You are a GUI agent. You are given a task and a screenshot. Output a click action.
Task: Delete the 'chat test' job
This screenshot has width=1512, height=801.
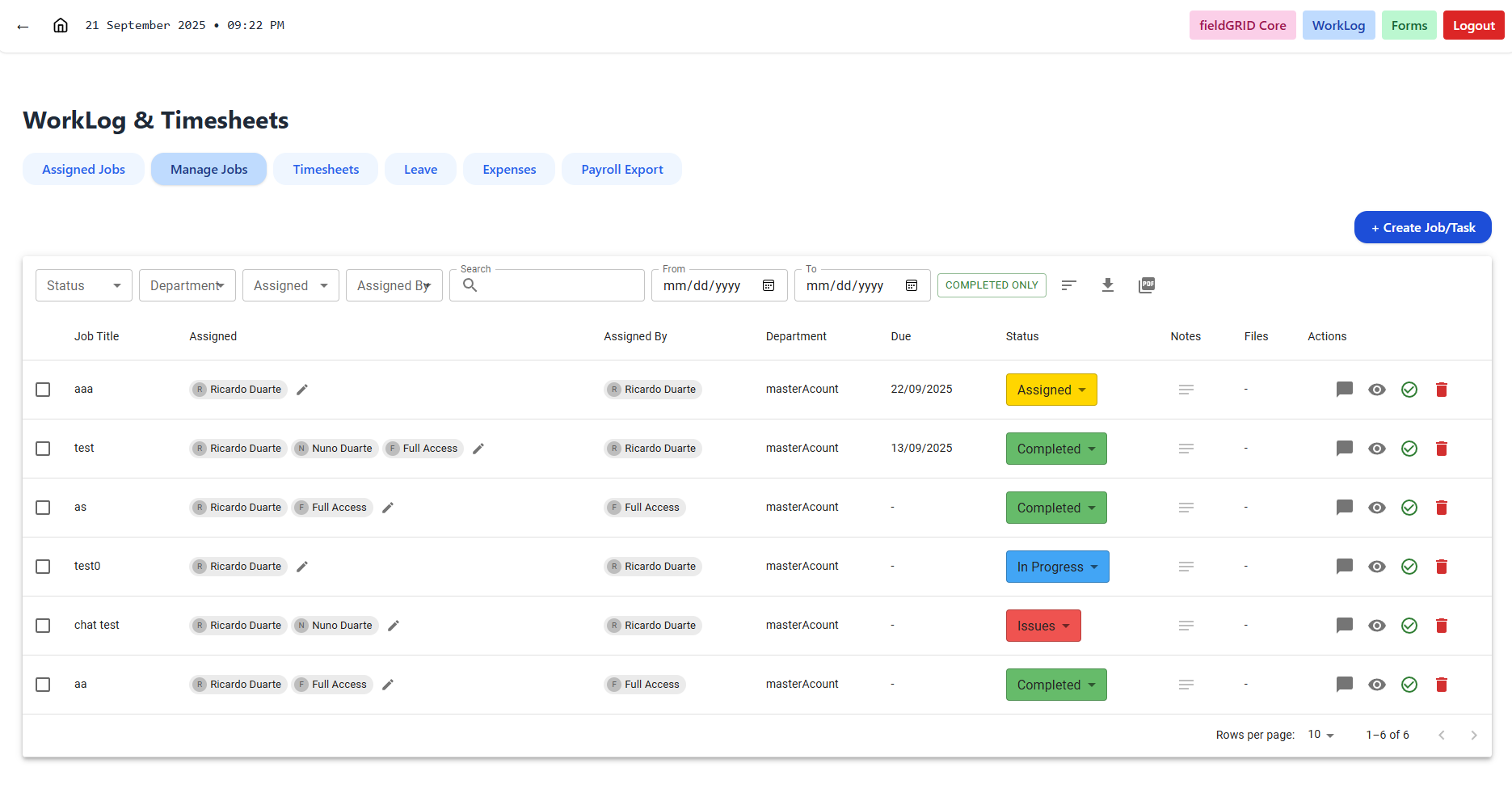1442,625
